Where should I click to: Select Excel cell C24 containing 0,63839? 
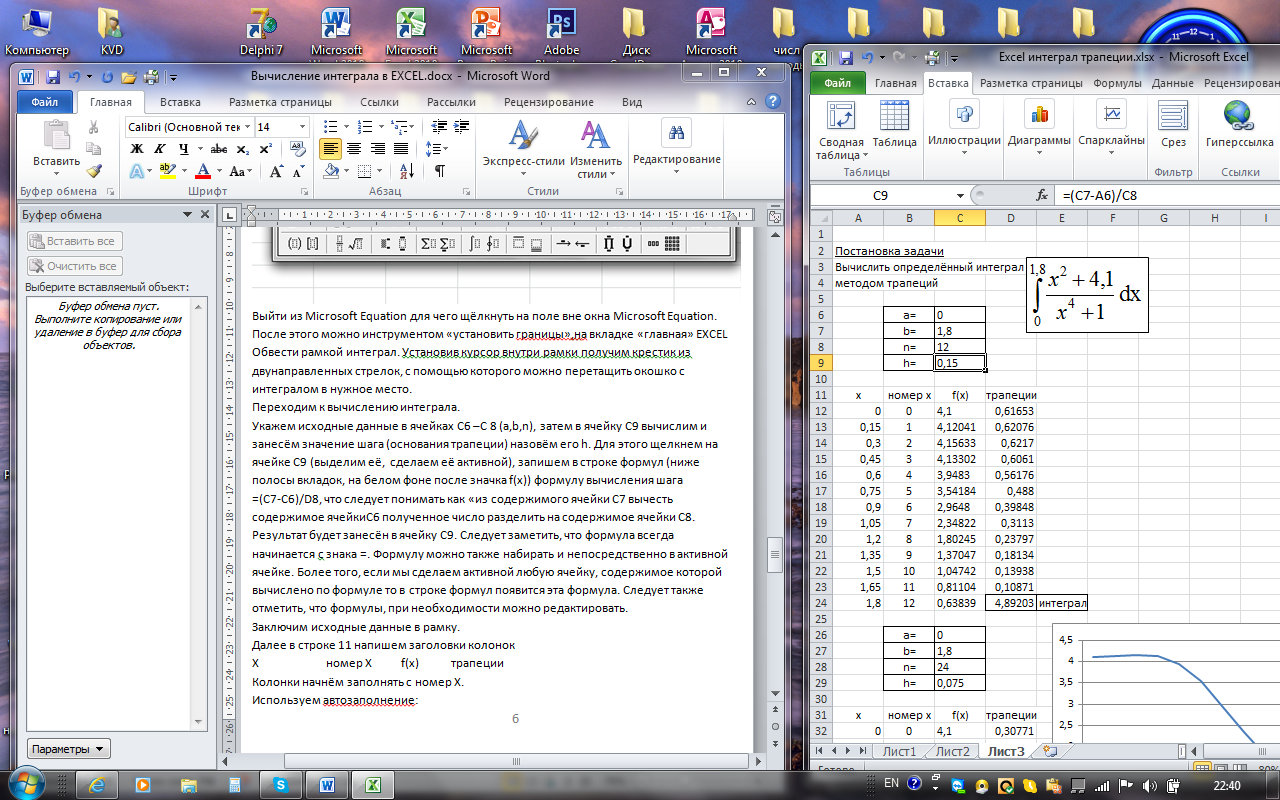click(960, 603)
